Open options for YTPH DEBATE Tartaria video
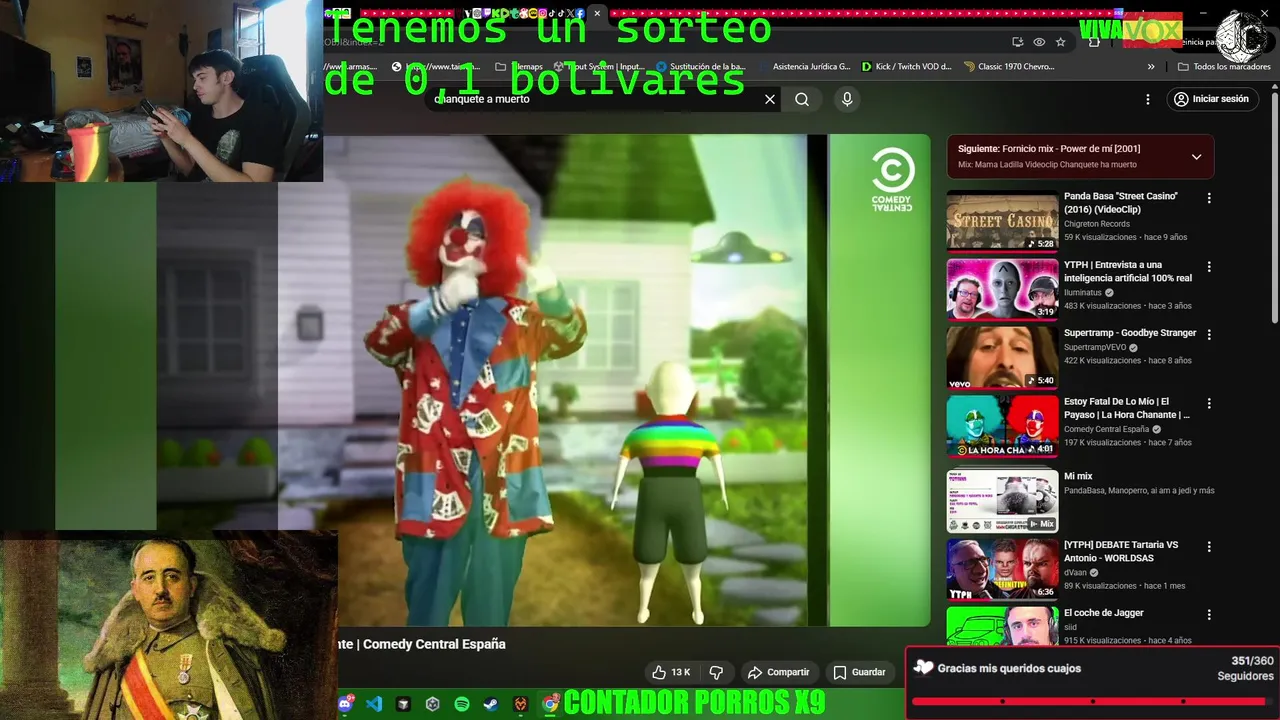 pyautogui.click(x=1209, y=547)
